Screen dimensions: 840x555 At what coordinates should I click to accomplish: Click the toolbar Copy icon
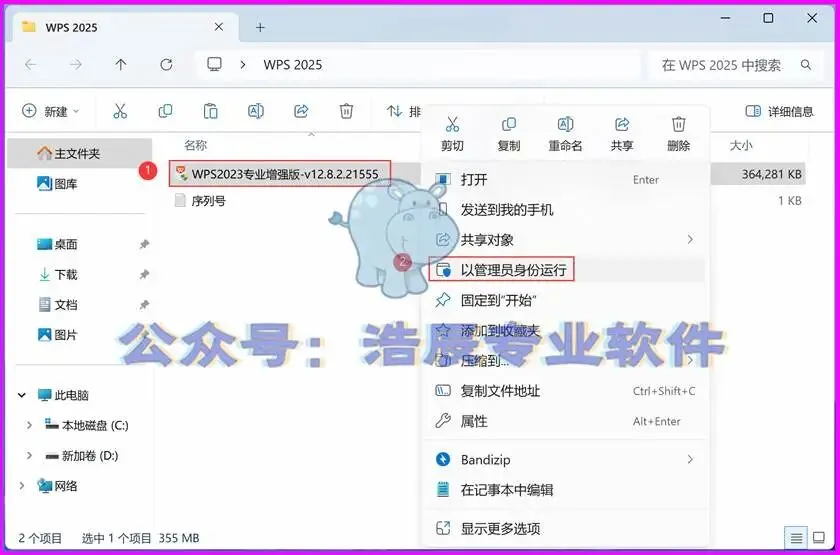click(166, 111)
